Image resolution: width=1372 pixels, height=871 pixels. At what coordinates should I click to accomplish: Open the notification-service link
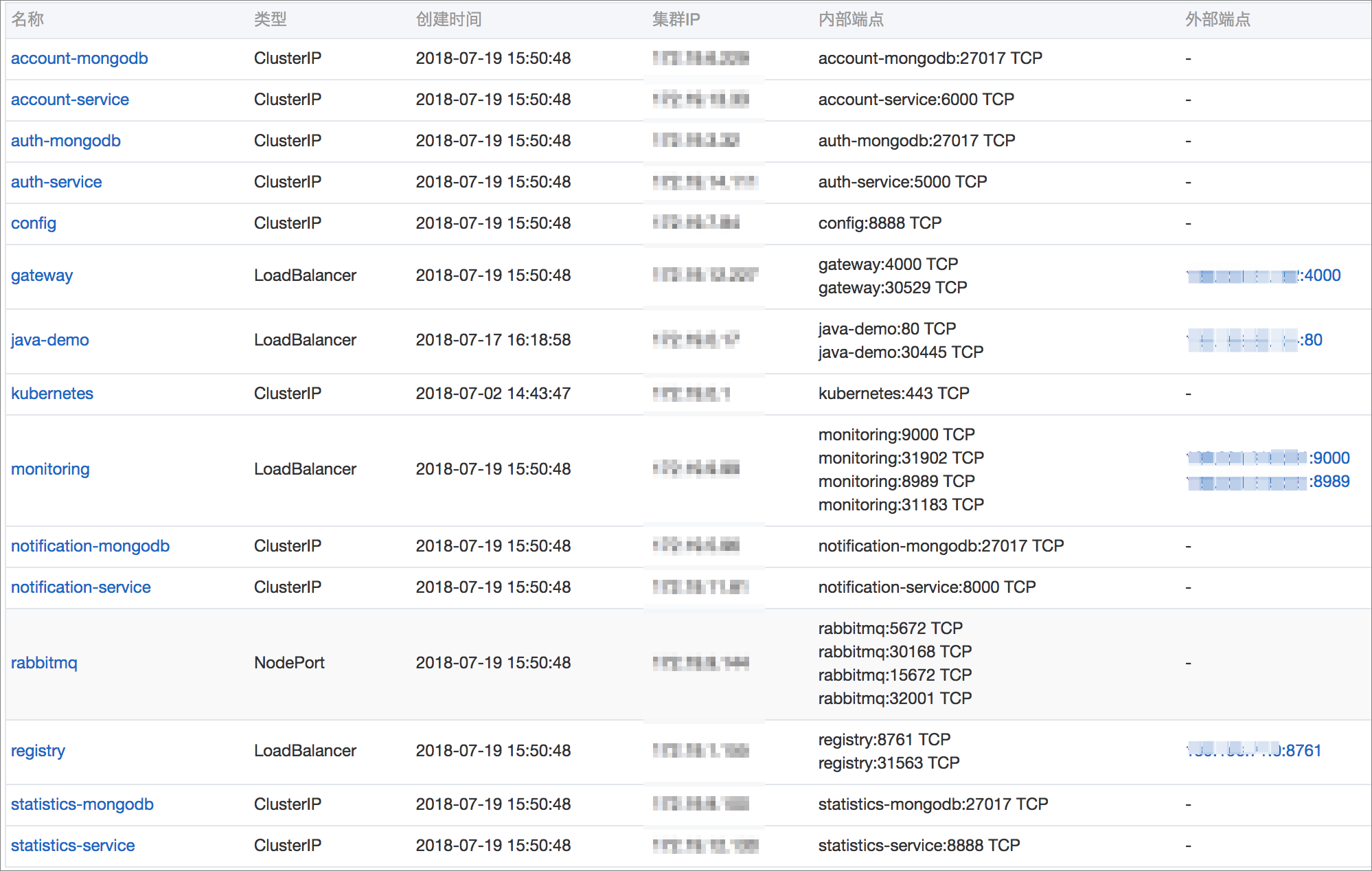pyautogui.click(x=81, y=587)
